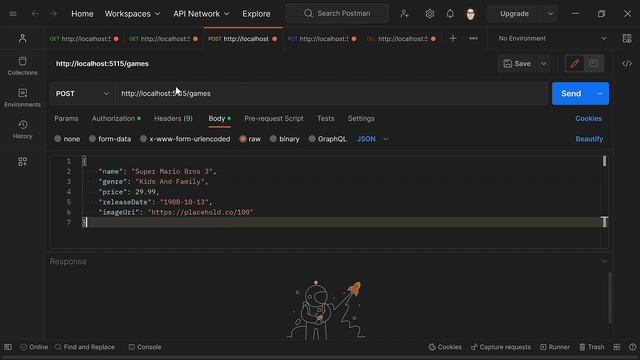
Task: Open Collections in the sidebar
Action: (x=22, y=66)
